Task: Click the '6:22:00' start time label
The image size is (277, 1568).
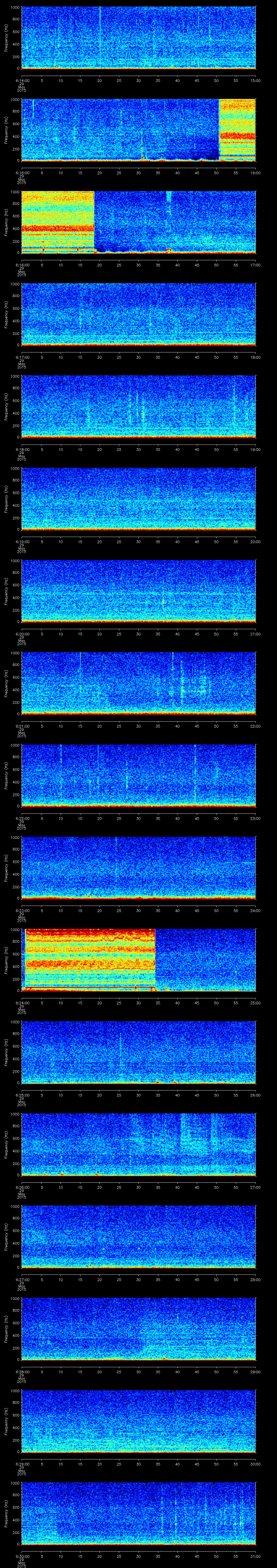Action: pos(22,818)
